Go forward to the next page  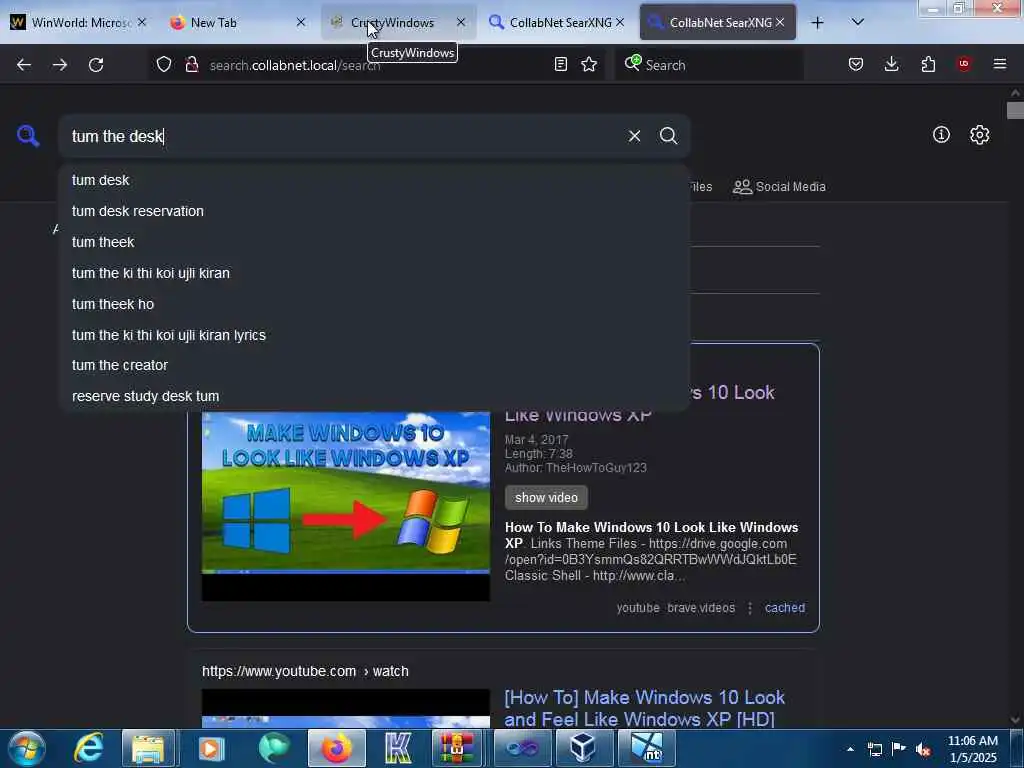point(60,65)
